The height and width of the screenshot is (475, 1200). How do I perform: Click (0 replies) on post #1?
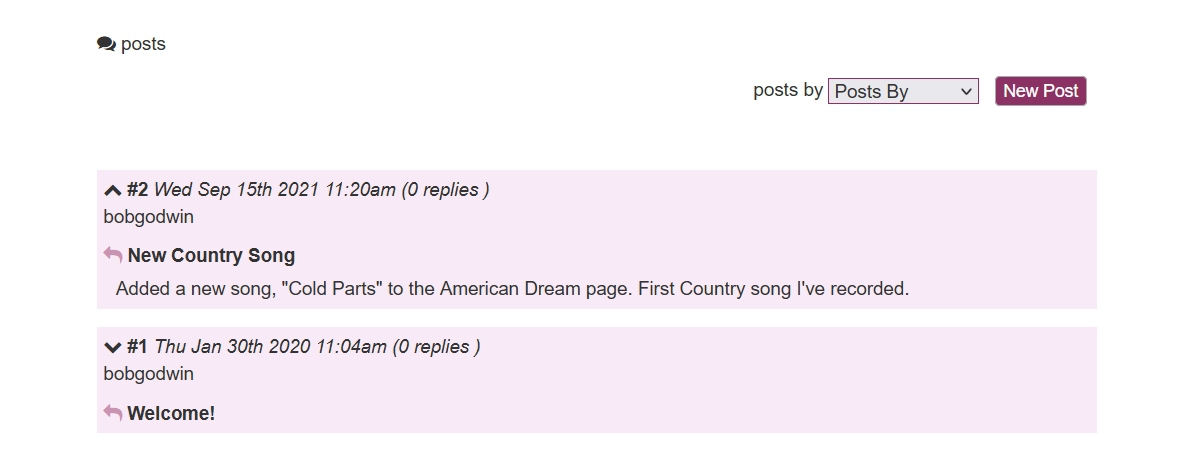[436, 346]
